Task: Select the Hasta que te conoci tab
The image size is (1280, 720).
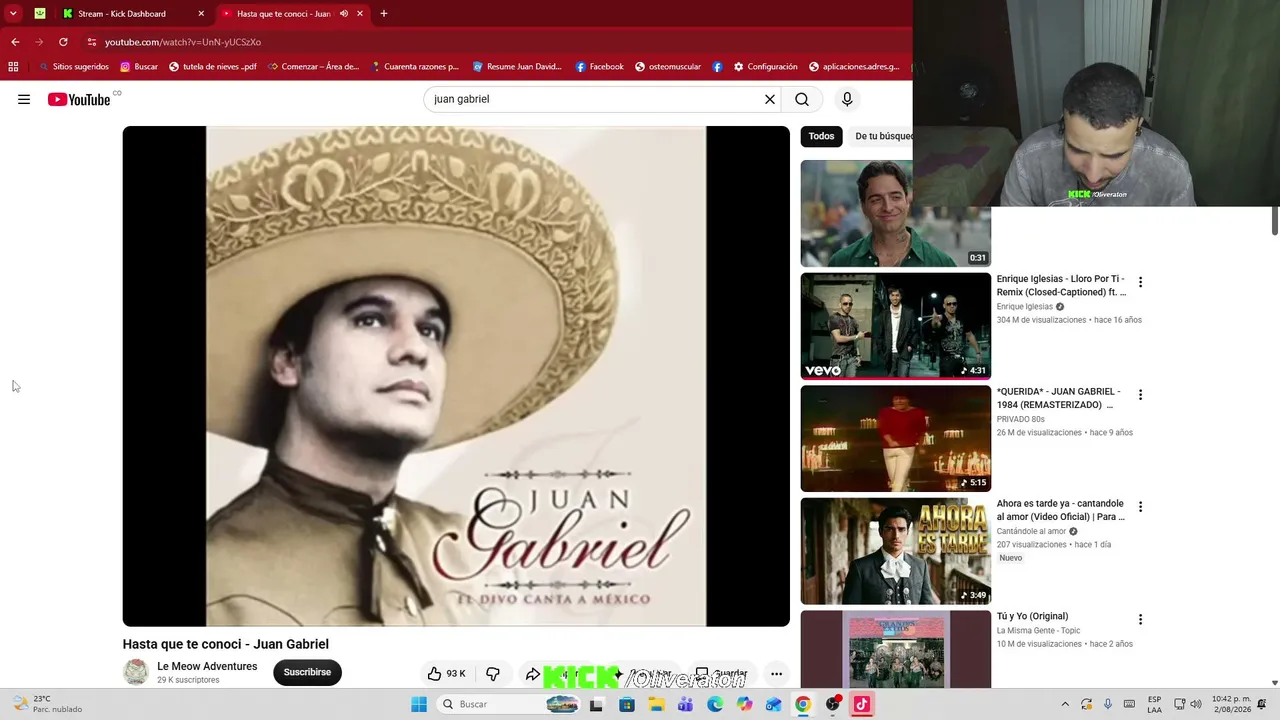Action: coord(291,14)
